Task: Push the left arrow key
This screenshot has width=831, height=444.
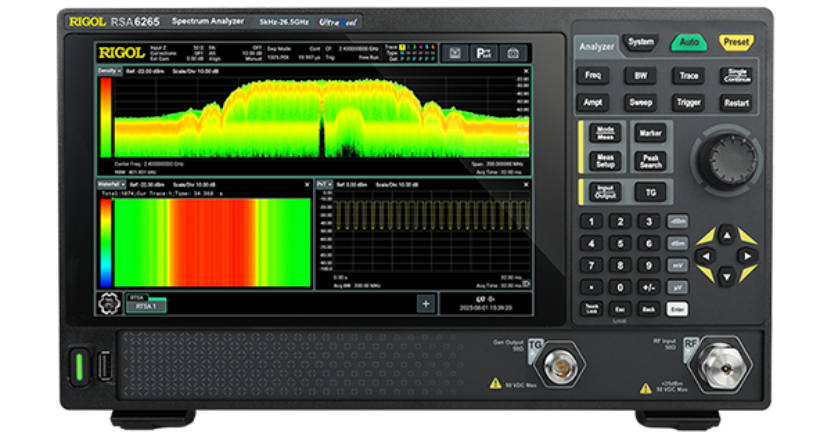Action: [705, 256]
